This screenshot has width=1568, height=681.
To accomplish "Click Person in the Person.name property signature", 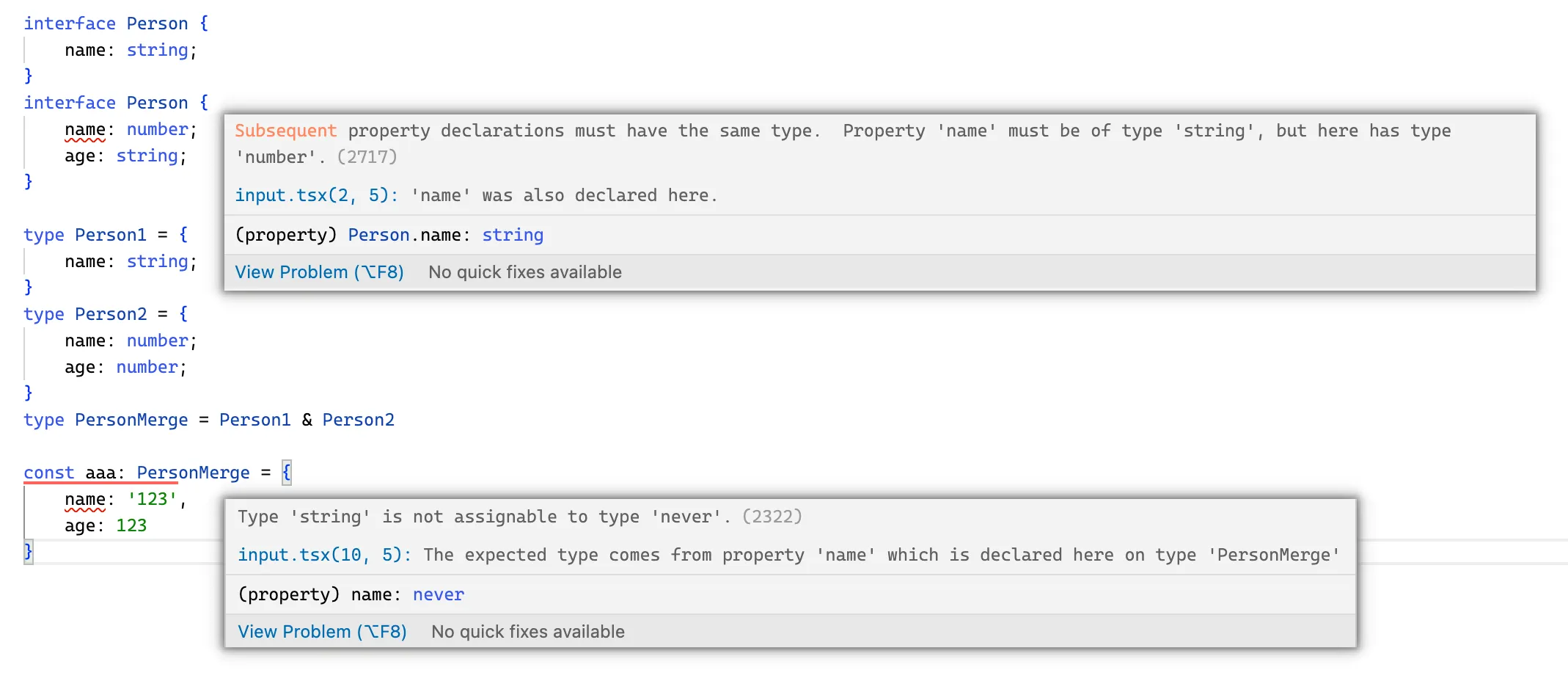I will (x=378, y=236).
